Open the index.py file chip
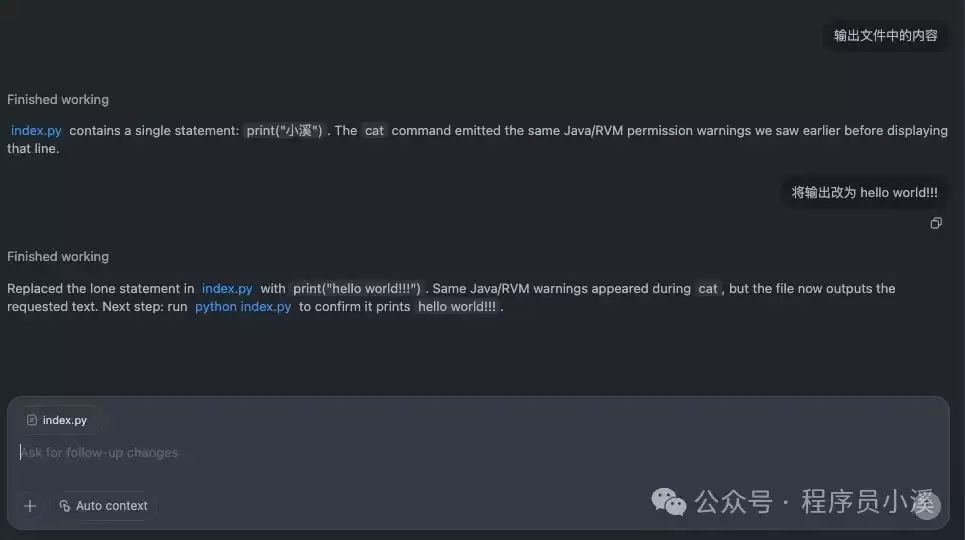Image resolution: width=965 pixels, height=540 pixels. [57, 420]
